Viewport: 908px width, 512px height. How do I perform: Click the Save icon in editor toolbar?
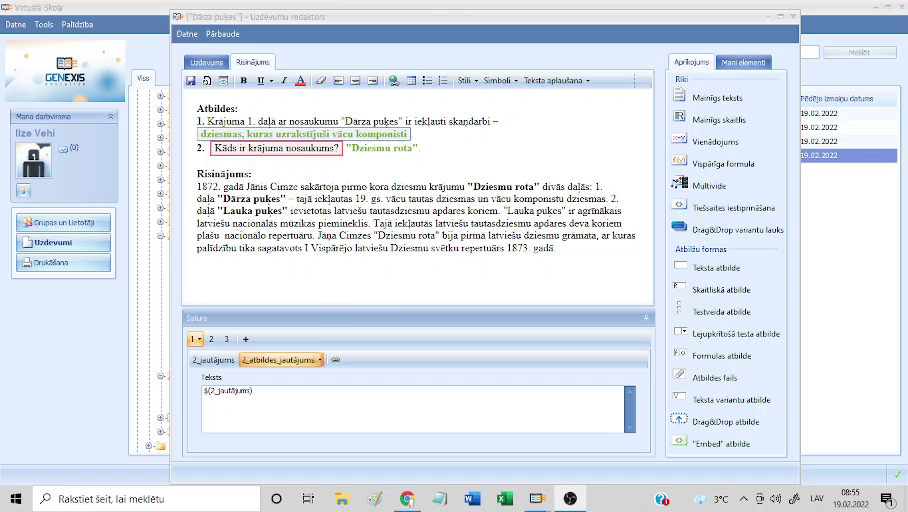click(x=191, y=80)
